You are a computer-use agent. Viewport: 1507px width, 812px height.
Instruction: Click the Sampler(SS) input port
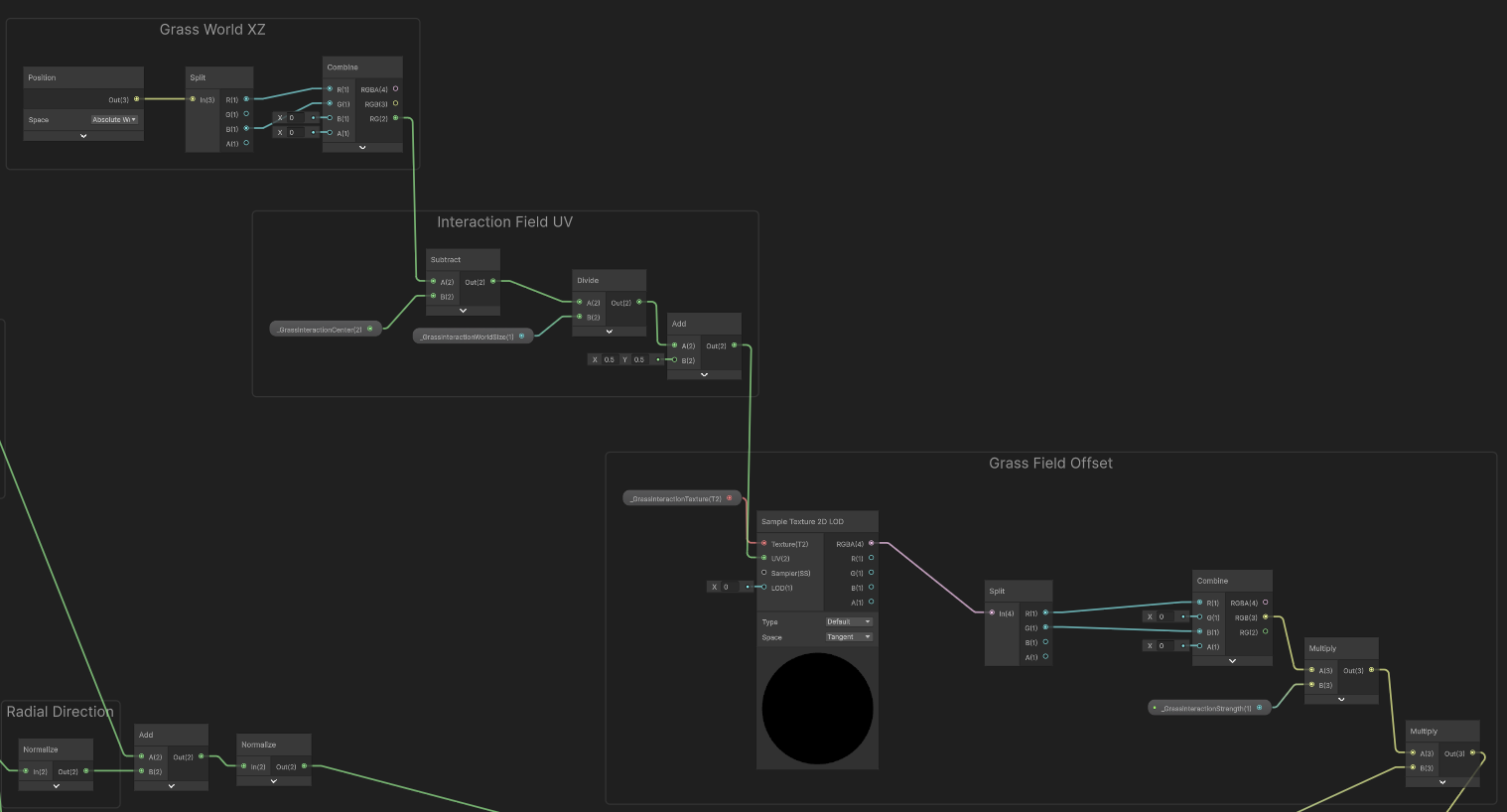[763, 573]
